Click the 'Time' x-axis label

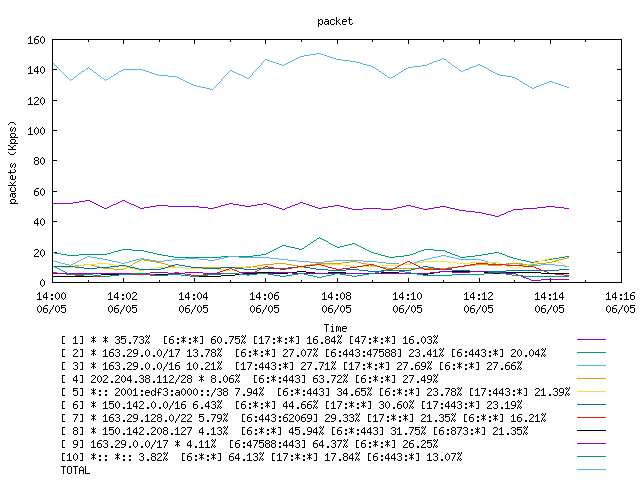335,328
